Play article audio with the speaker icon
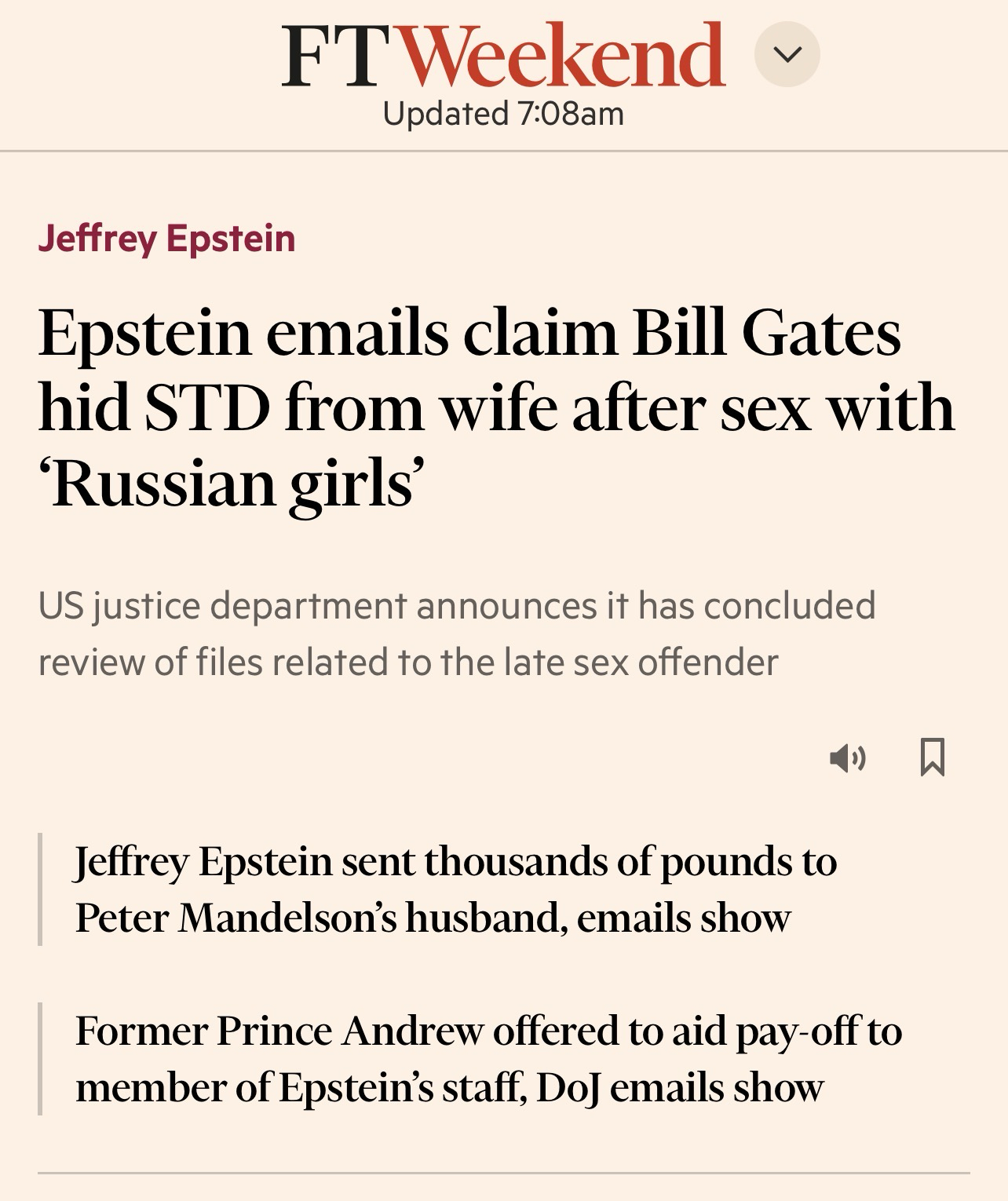The height and width of the screenshot is (1201, 1008). coord(847,758)
